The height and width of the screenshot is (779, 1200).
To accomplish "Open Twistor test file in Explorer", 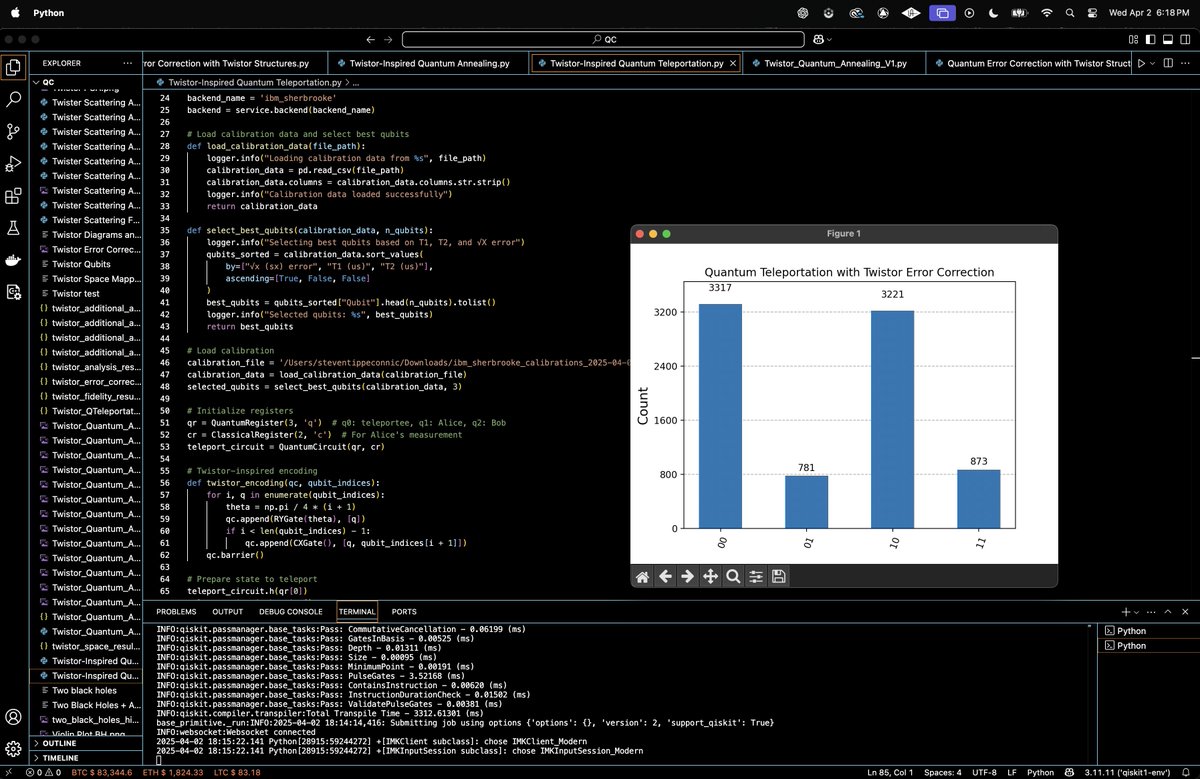I will tap(88, 294).
